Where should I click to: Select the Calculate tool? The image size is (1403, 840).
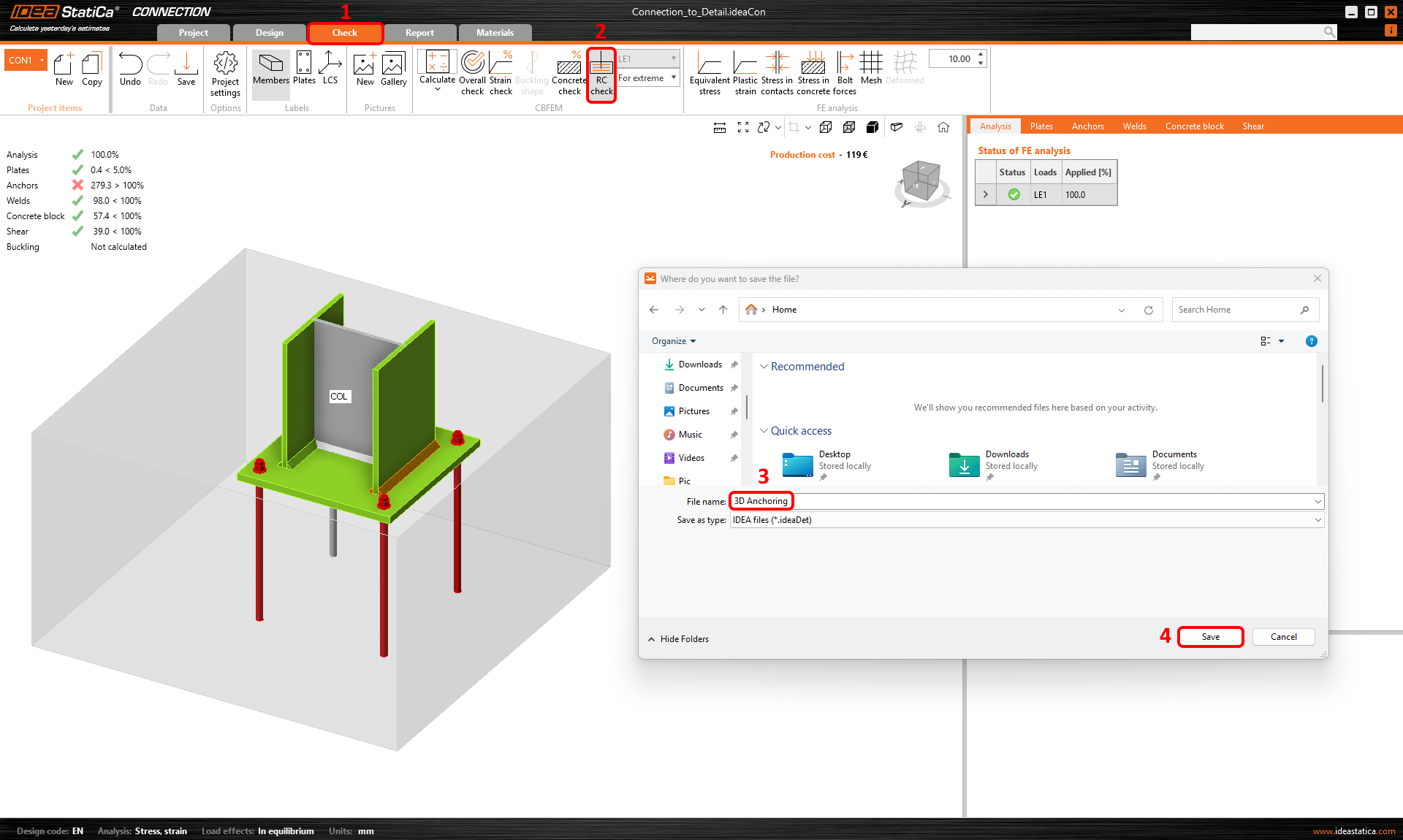pos(435,72)
